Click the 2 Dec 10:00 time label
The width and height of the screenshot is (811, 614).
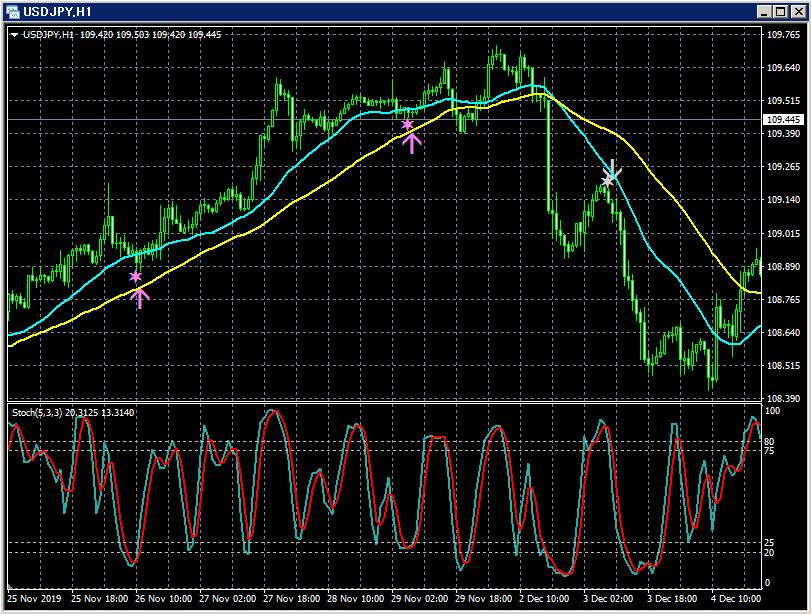(544, 598)
